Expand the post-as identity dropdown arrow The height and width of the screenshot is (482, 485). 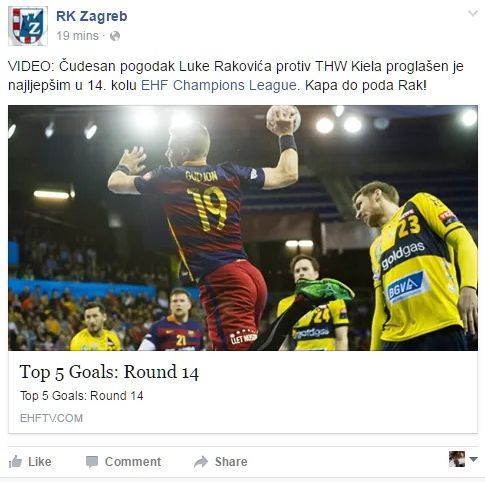473,459
